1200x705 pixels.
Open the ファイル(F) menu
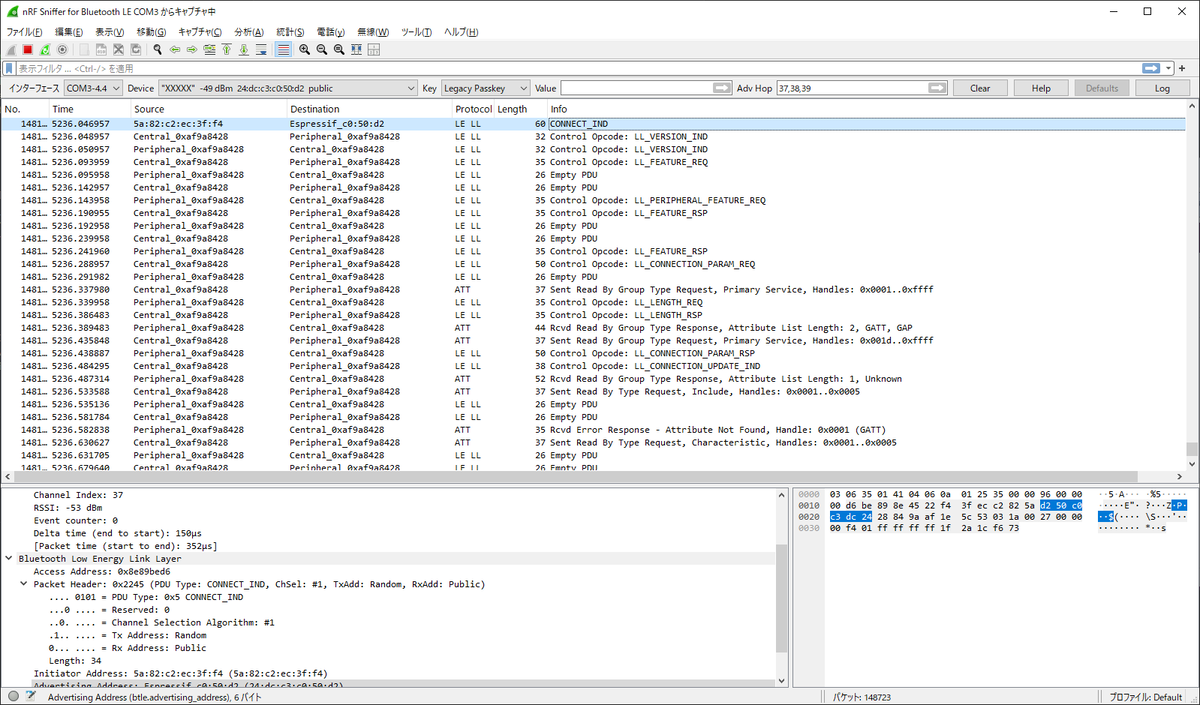point(24,32)
